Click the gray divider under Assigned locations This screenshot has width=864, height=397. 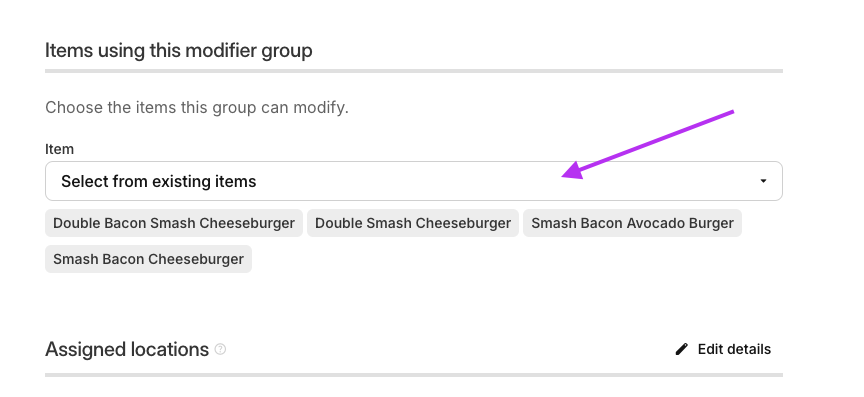(x=414, y=375)
